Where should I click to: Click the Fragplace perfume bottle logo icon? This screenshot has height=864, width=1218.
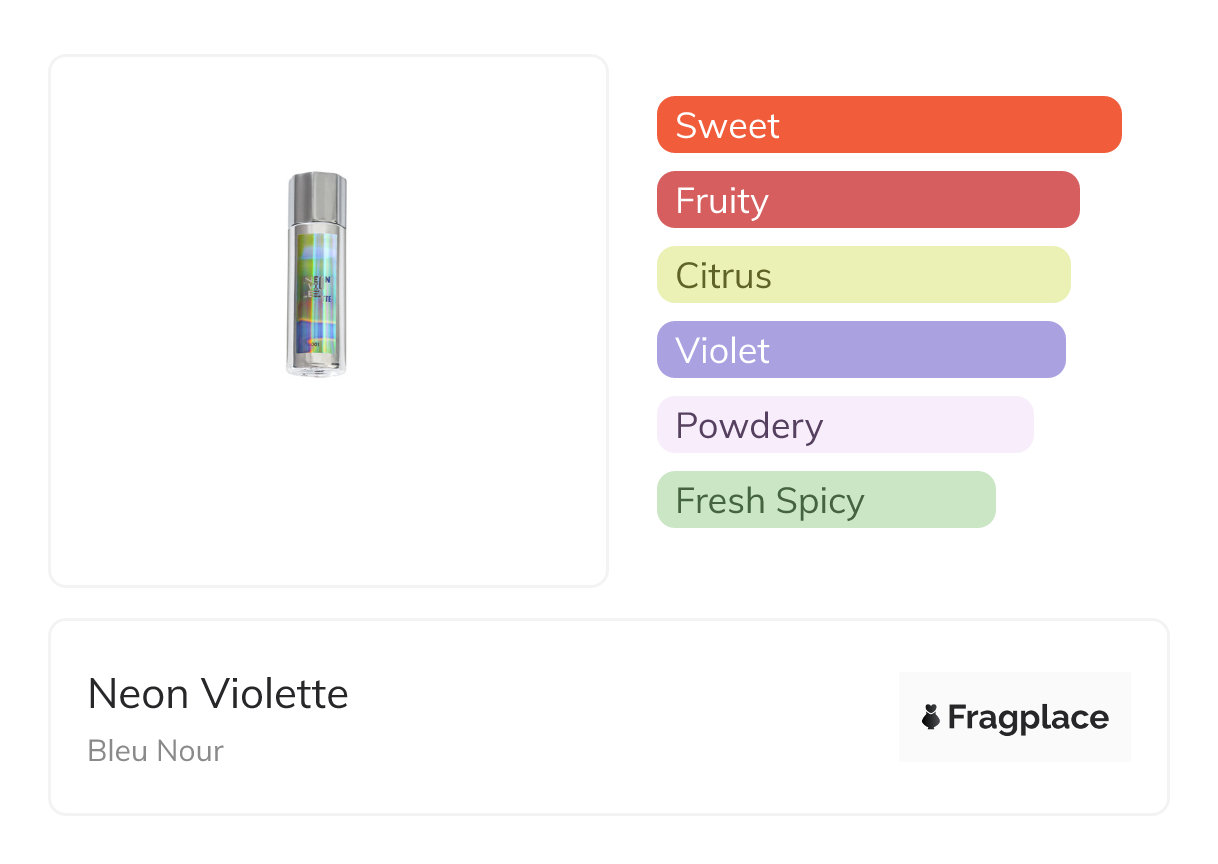[932, 717]
